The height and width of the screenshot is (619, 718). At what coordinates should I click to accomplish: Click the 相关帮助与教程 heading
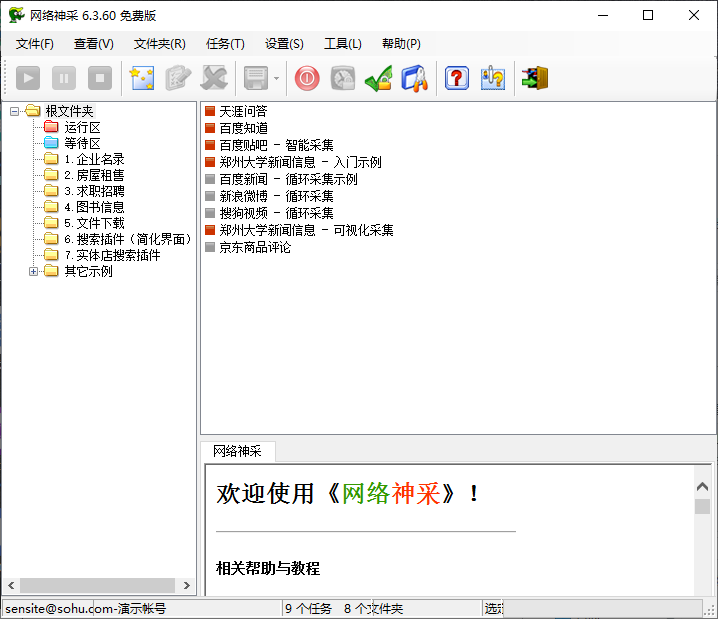coord(268,568)
